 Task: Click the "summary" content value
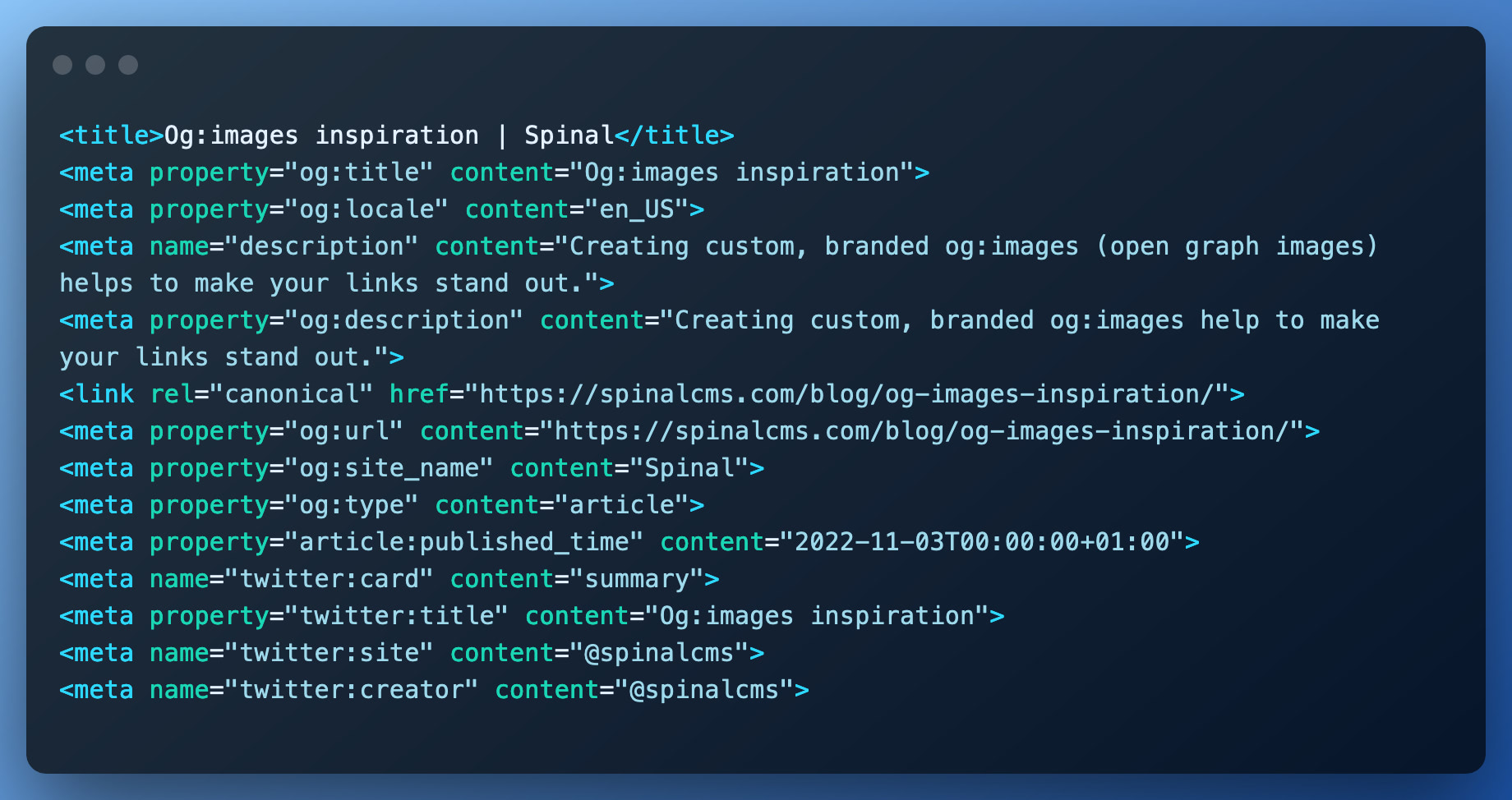(x=637, y=578)
